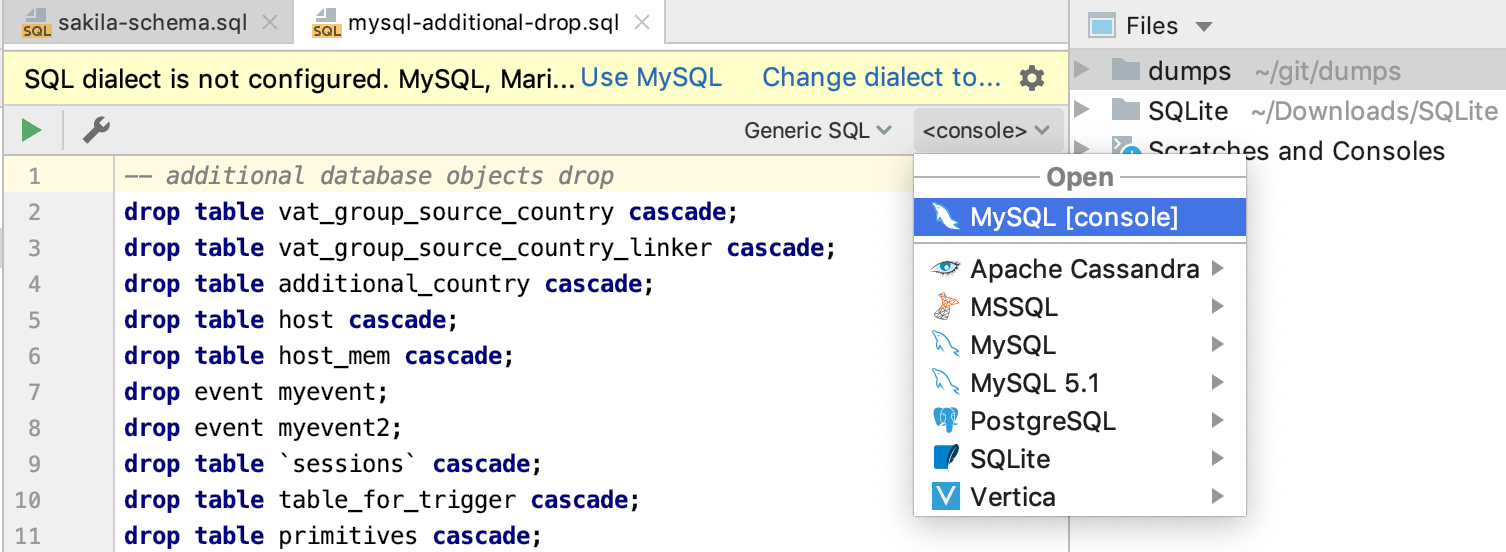Viewport: 1506px width, 552px height.
Task: Click line number 5 in the gutter
Action: click(x=35, y=321)
